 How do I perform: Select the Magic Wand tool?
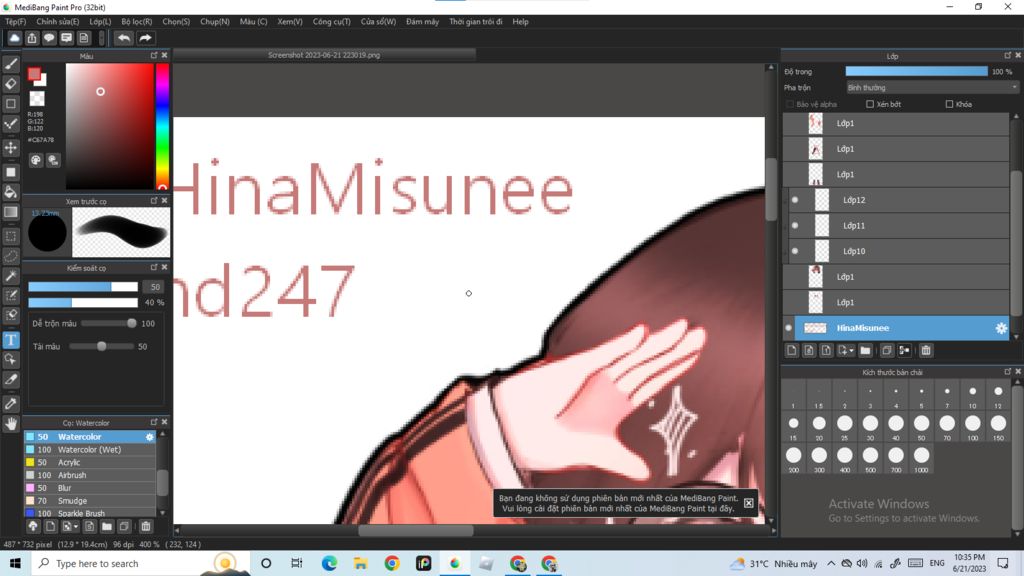pyautogui.click(x=11, y=276)
